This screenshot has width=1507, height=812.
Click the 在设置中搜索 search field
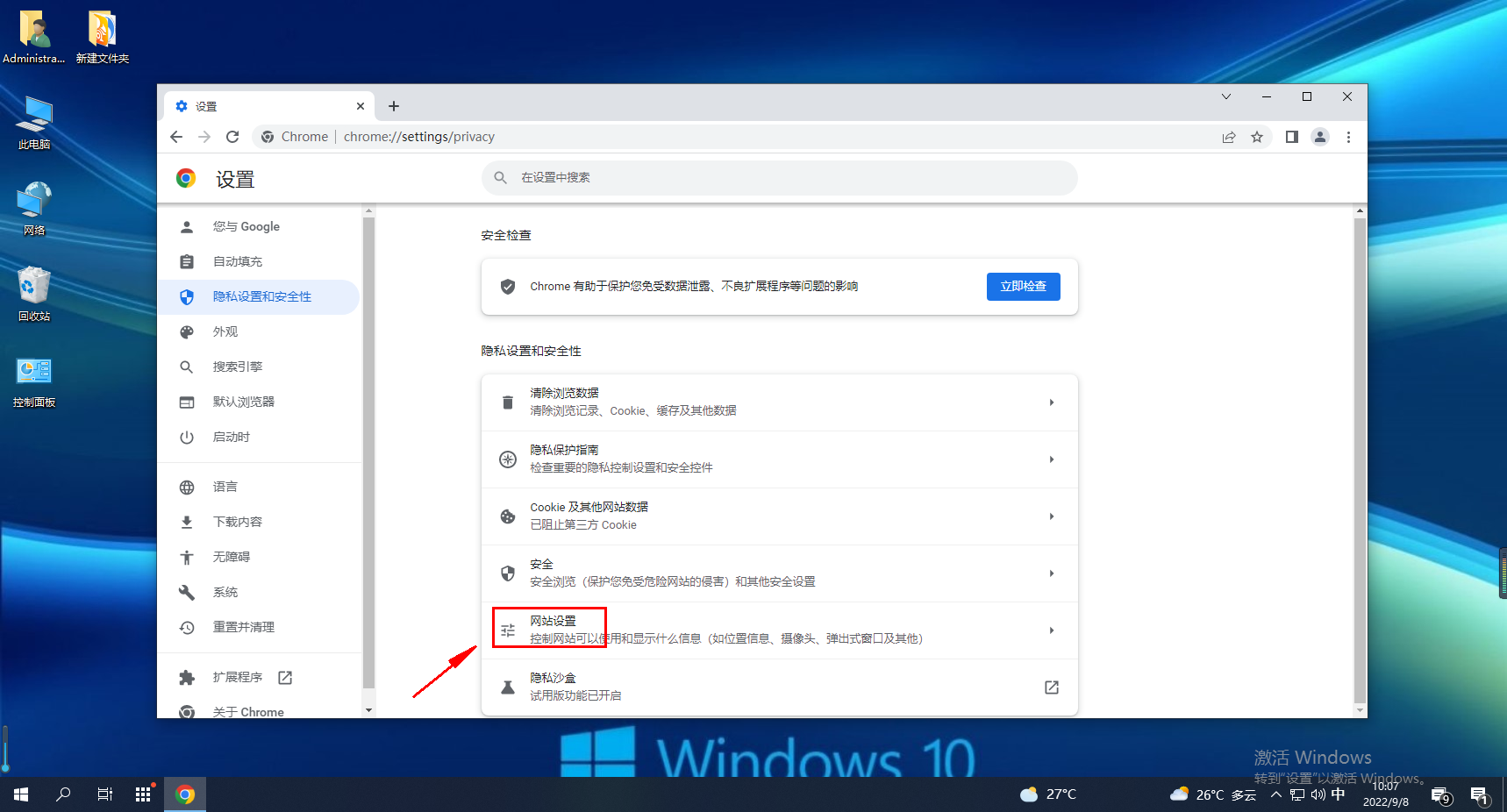point(779,178)
